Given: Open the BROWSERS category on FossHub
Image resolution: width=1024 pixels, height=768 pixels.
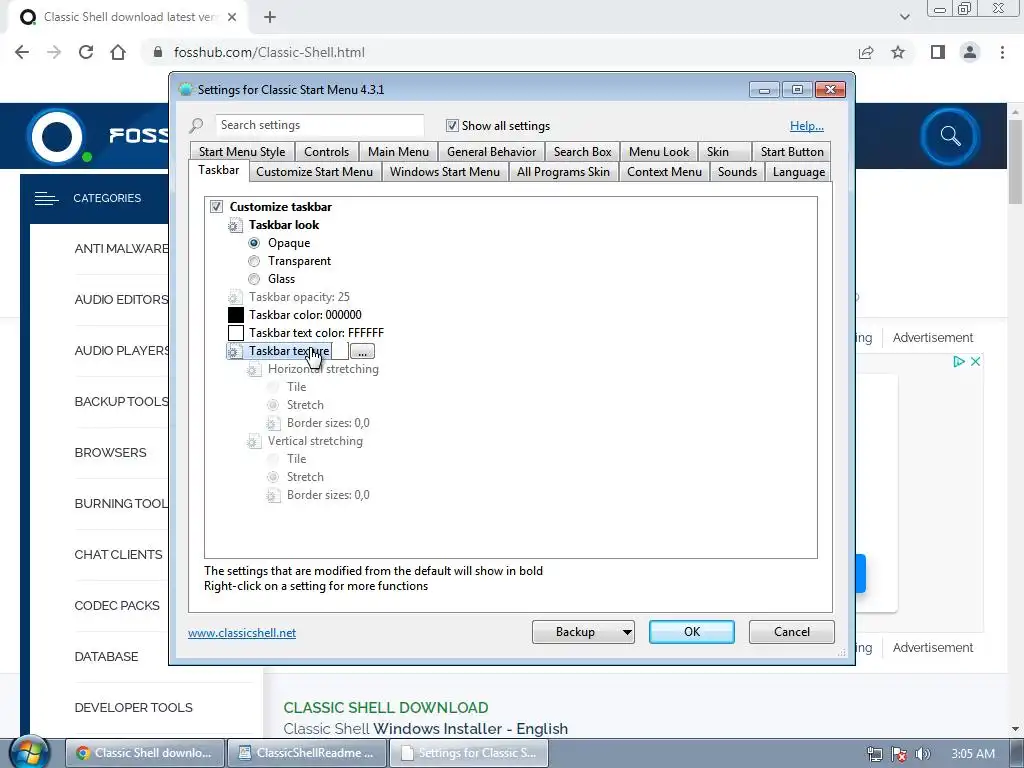Looking at the screenshot, I should pyautogui.click(x=110, y=453).
